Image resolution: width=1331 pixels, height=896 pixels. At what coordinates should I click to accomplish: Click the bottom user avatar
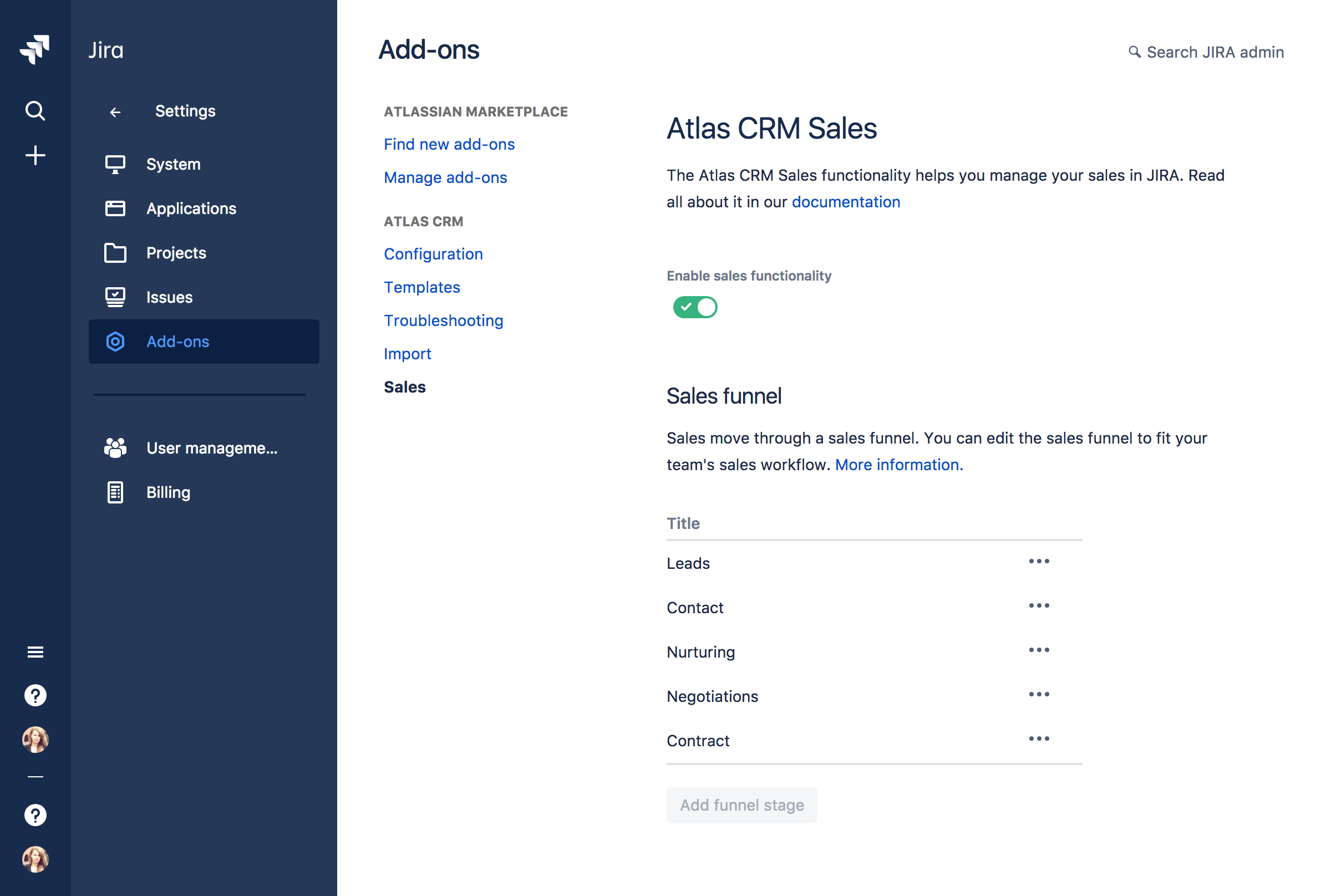click(35, 859)
